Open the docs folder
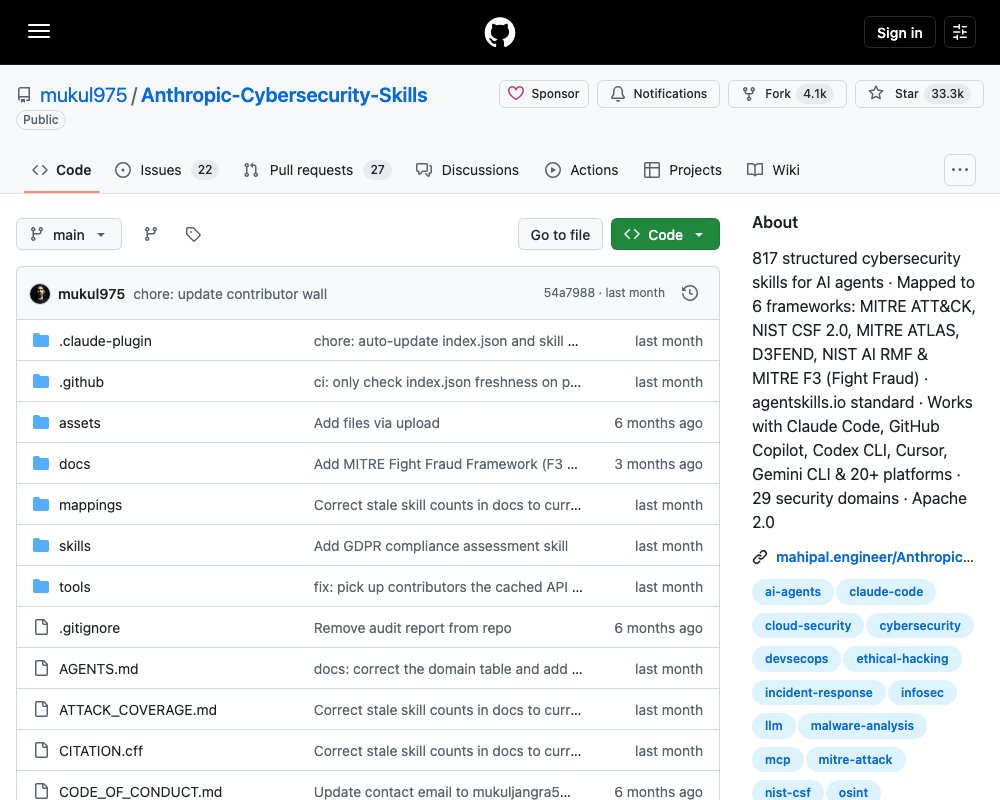This screenshot has height=800, width=1000. click(75, 464)
